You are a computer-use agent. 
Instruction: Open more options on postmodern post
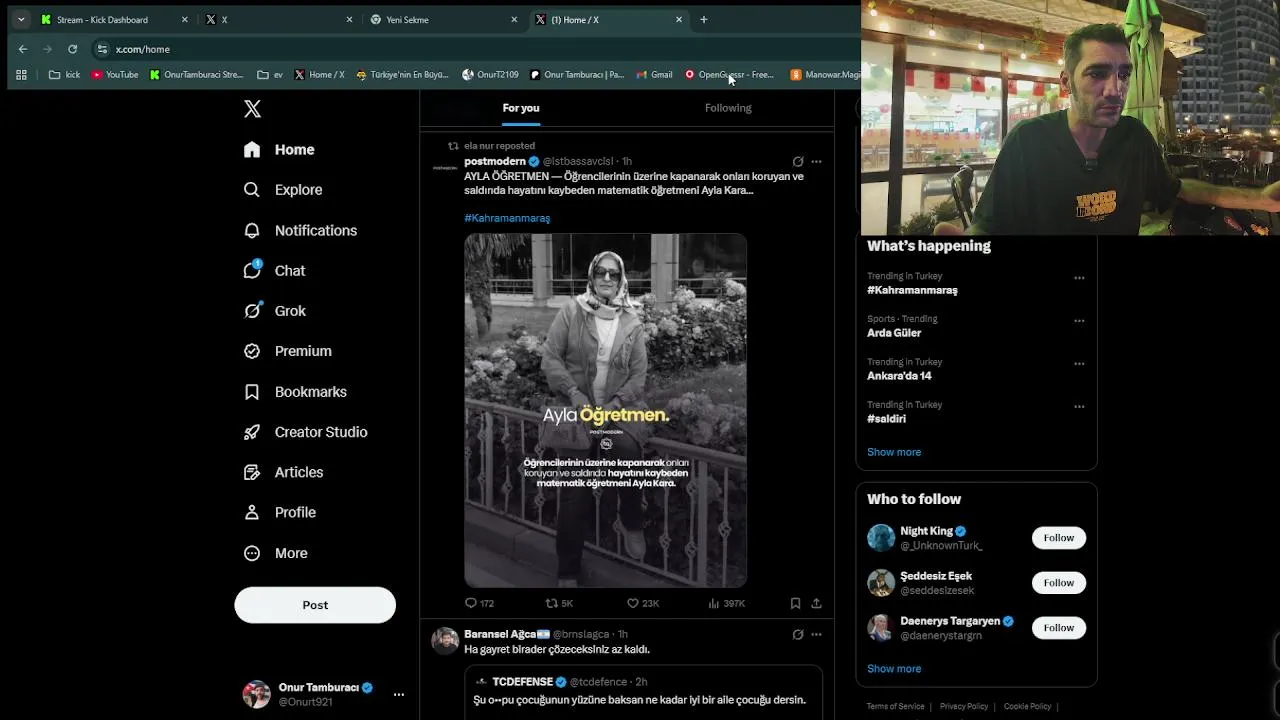(x=816, y=161)
